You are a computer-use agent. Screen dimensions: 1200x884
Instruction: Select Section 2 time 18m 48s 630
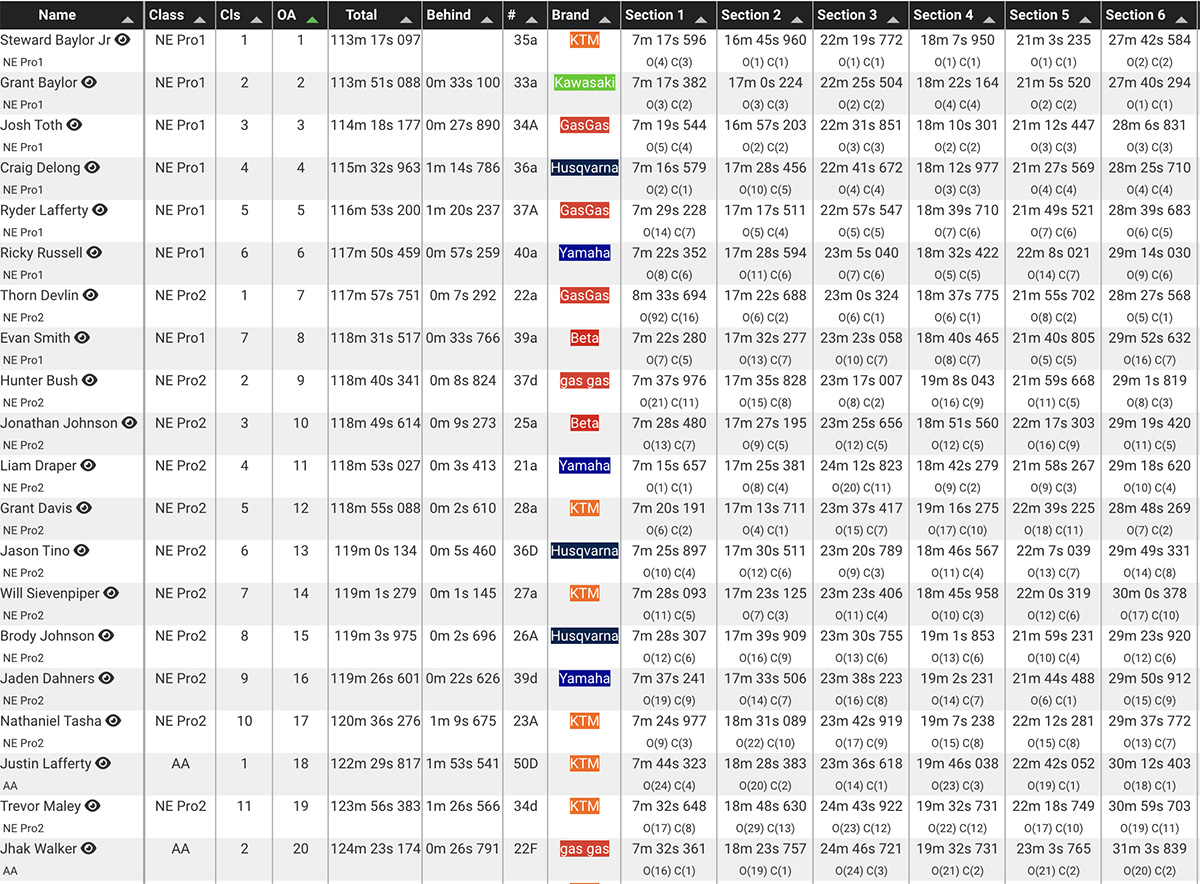[765, 805]
